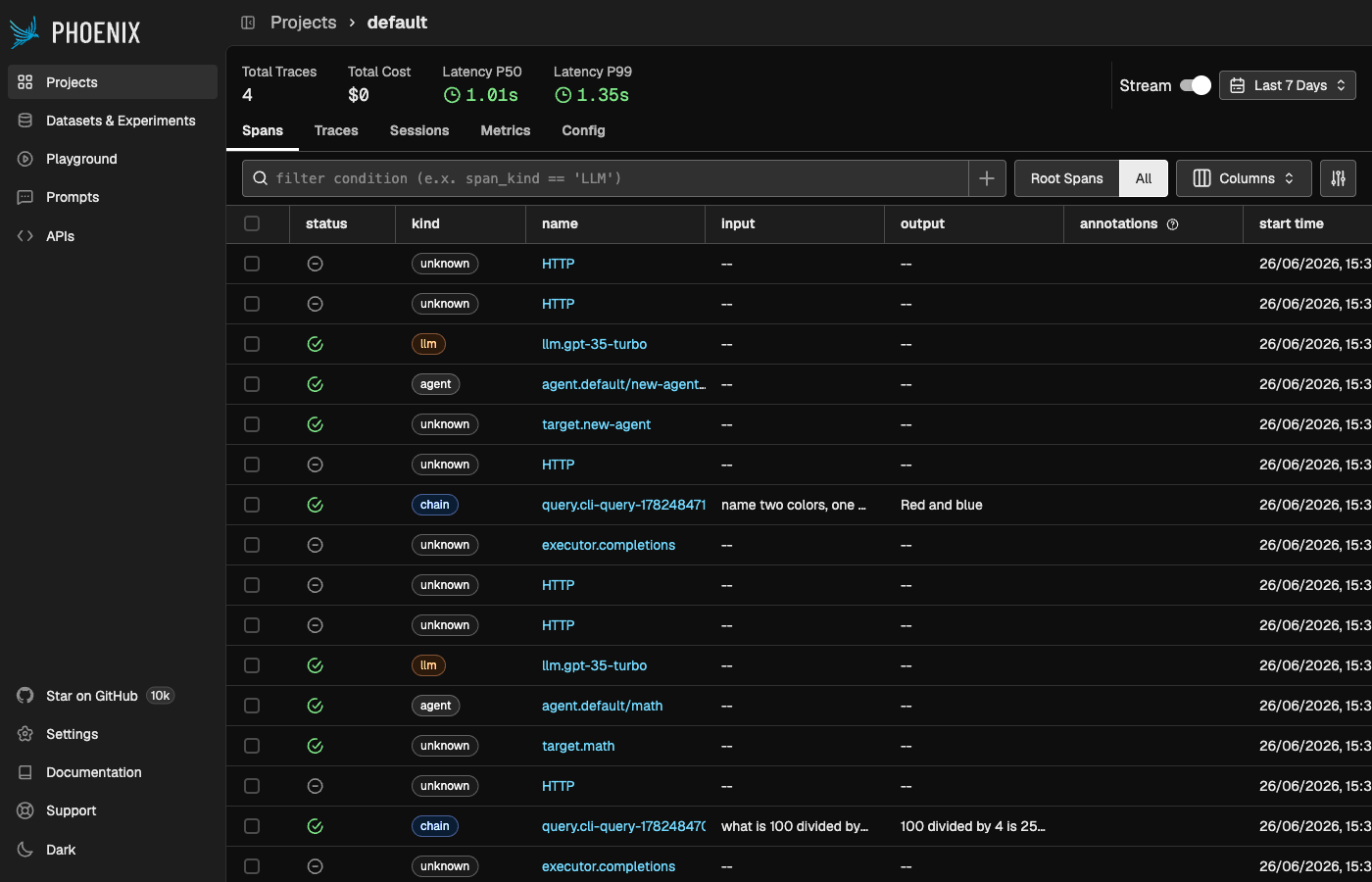
Task: Open the Projects icon in the sidebar
Action: tap(25, 82)
